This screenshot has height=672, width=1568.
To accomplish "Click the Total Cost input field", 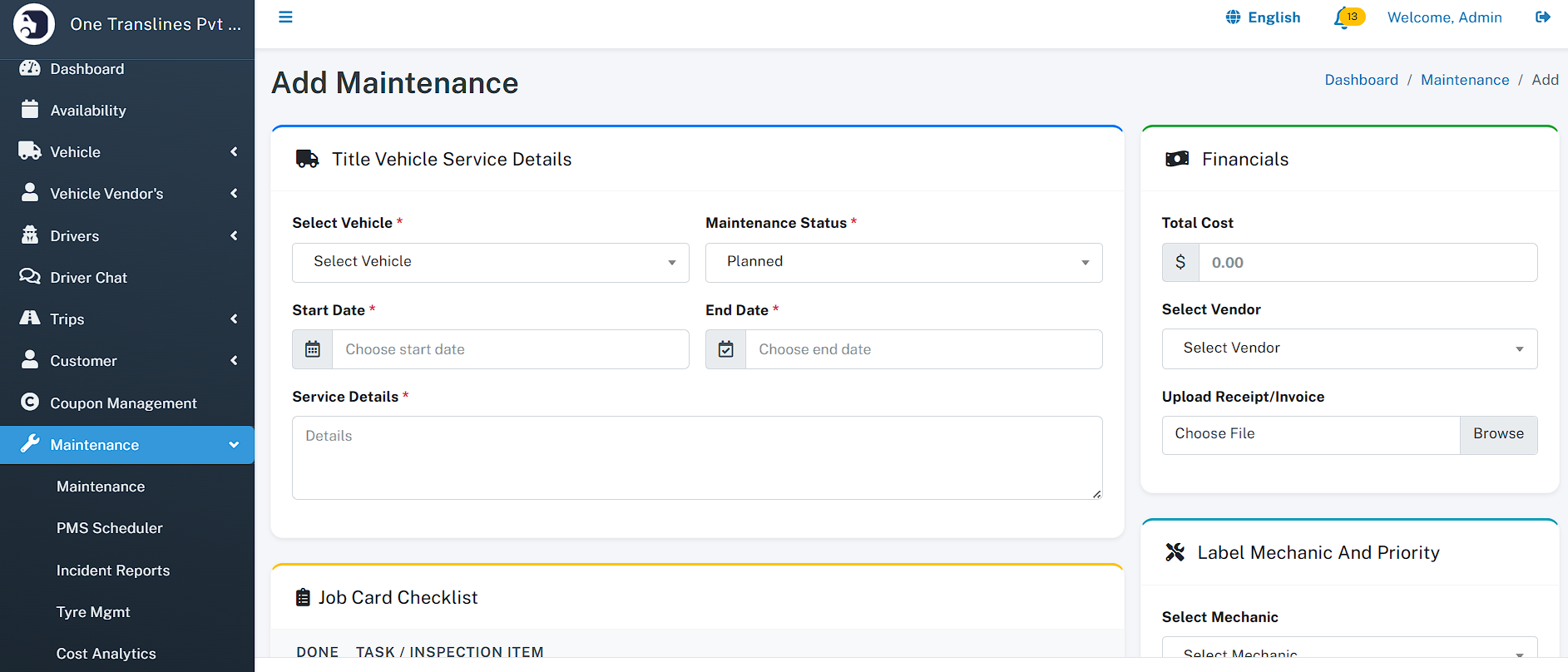I will (x=1367, y=263).
